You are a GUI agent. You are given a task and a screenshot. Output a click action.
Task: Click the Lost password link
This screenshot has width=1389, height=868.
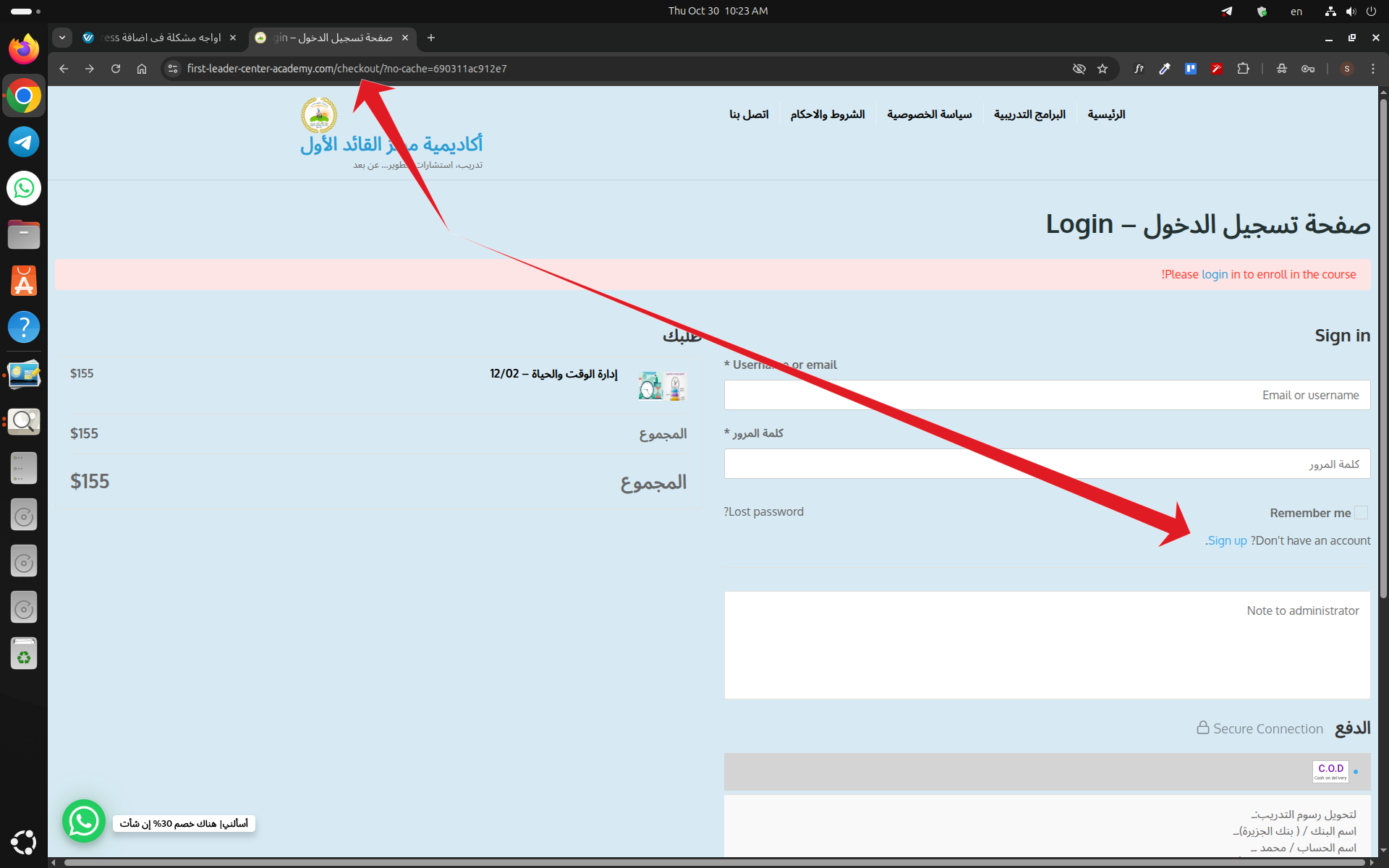tap(765, 511)
